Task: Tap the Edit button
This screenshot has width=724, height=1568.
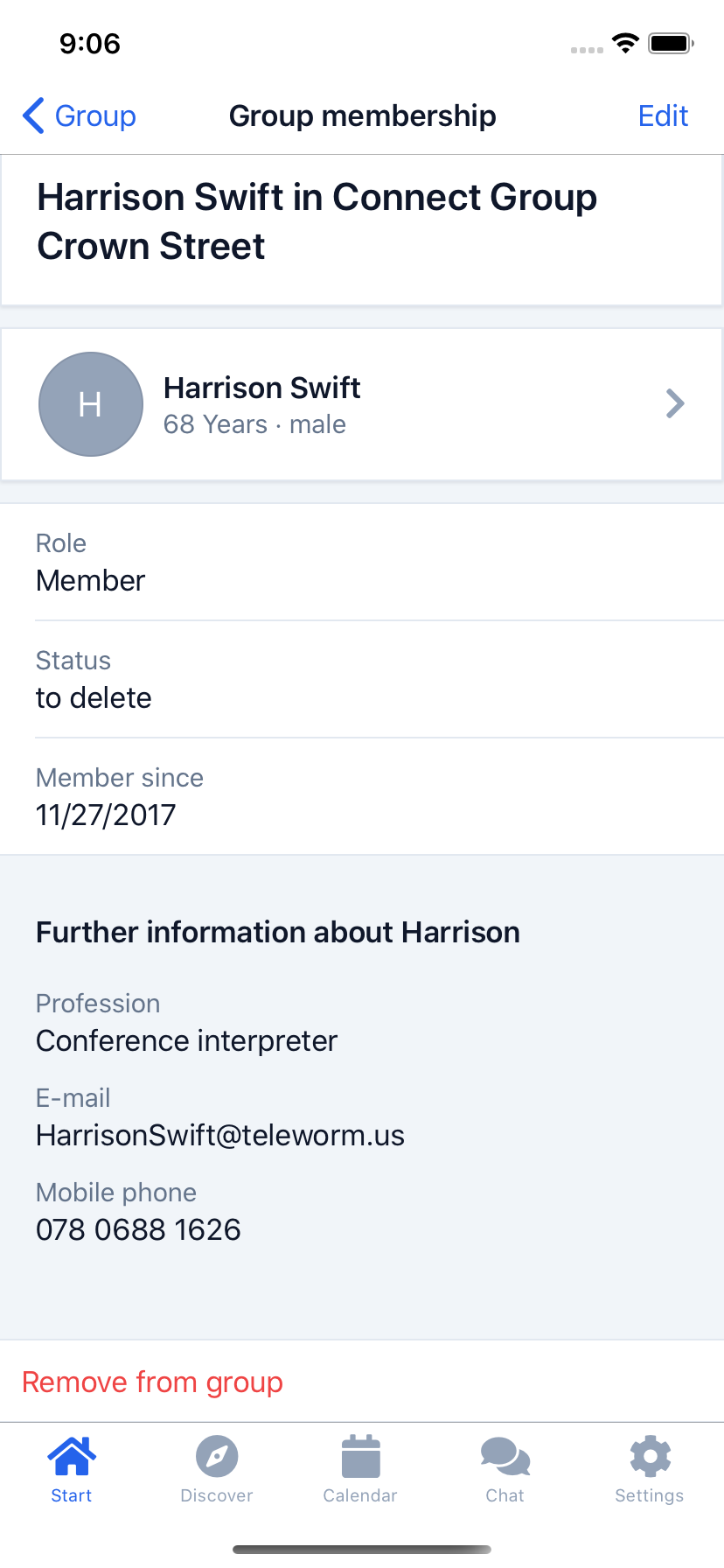Action: pos(663,115)
